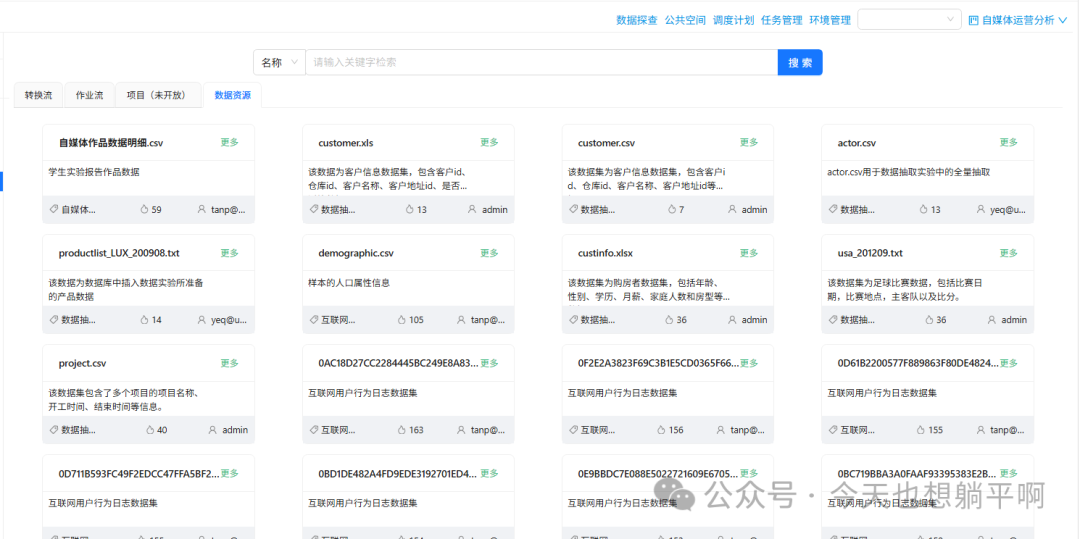Image resolution: width=1080 pixels, height=539 pixels.
Task: Open the productlist_LUX_200908.txt card title
Action: click(119, 253)
